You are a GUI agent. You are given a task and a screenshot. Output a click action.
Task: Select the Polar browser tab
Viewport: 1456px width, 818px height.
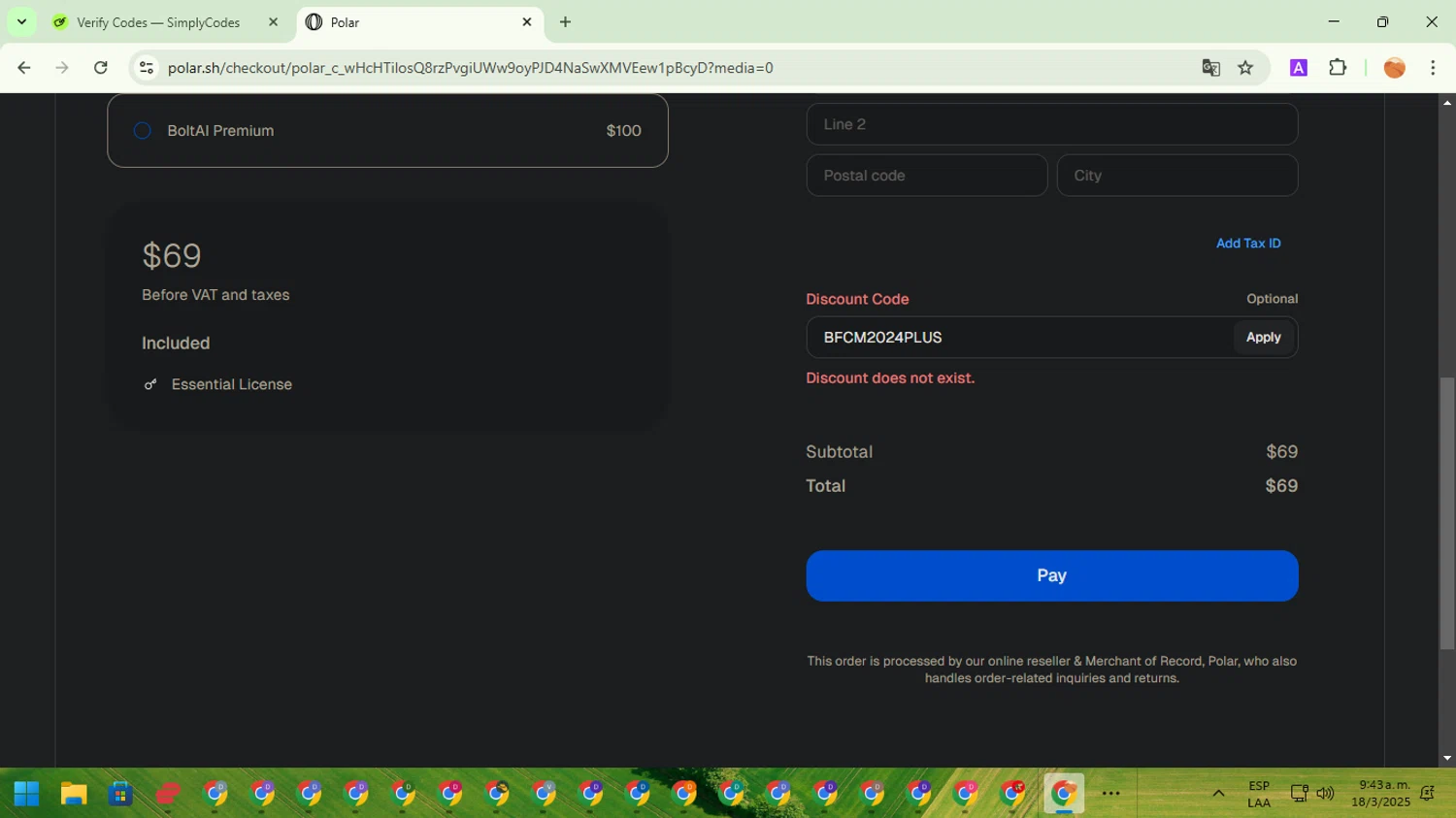[x=417, y=22]
